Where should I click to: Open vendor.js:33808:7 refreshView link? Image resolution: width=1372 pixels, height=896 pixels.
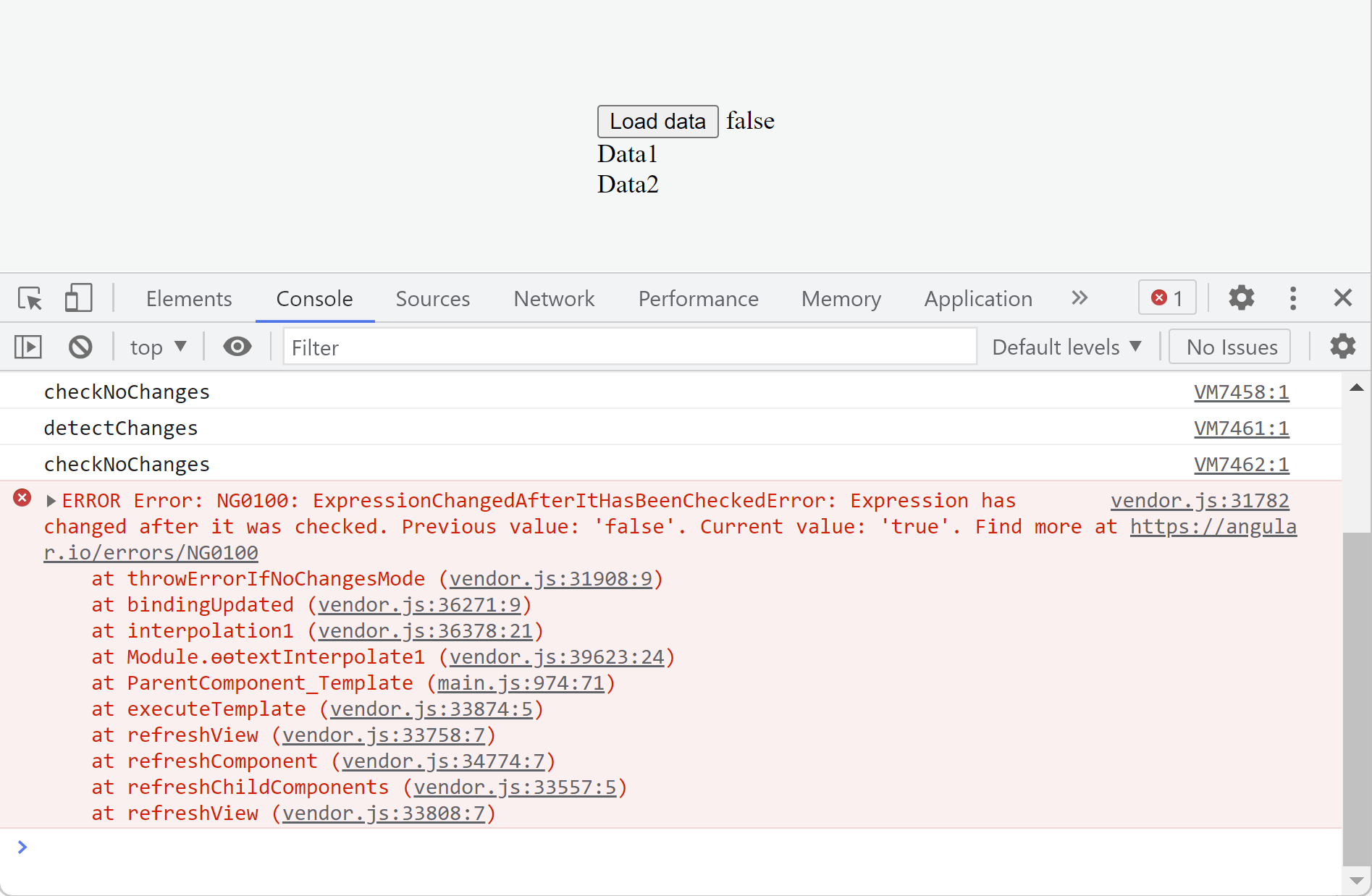[384, 813]
